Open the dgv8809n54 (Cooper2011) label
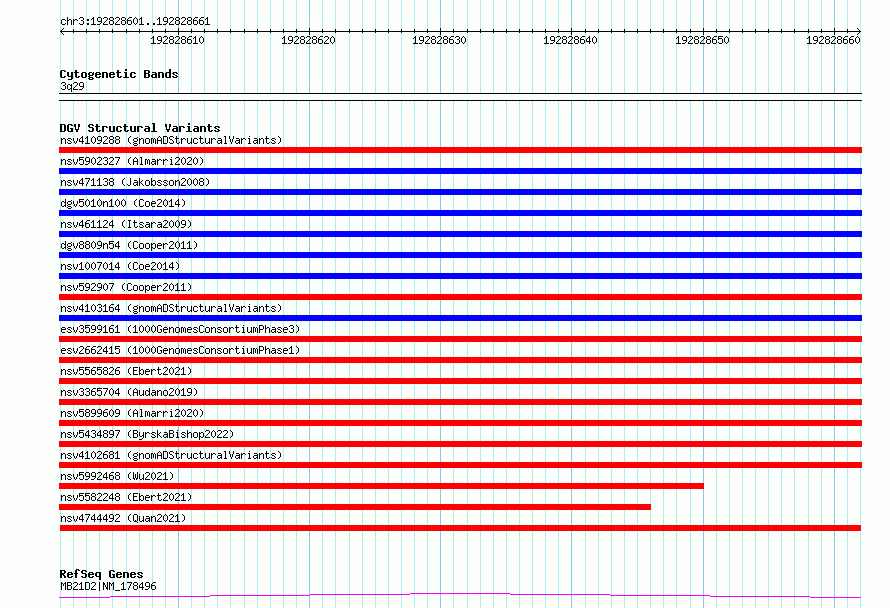Screen dimensions: 890x608 (129, 245)
